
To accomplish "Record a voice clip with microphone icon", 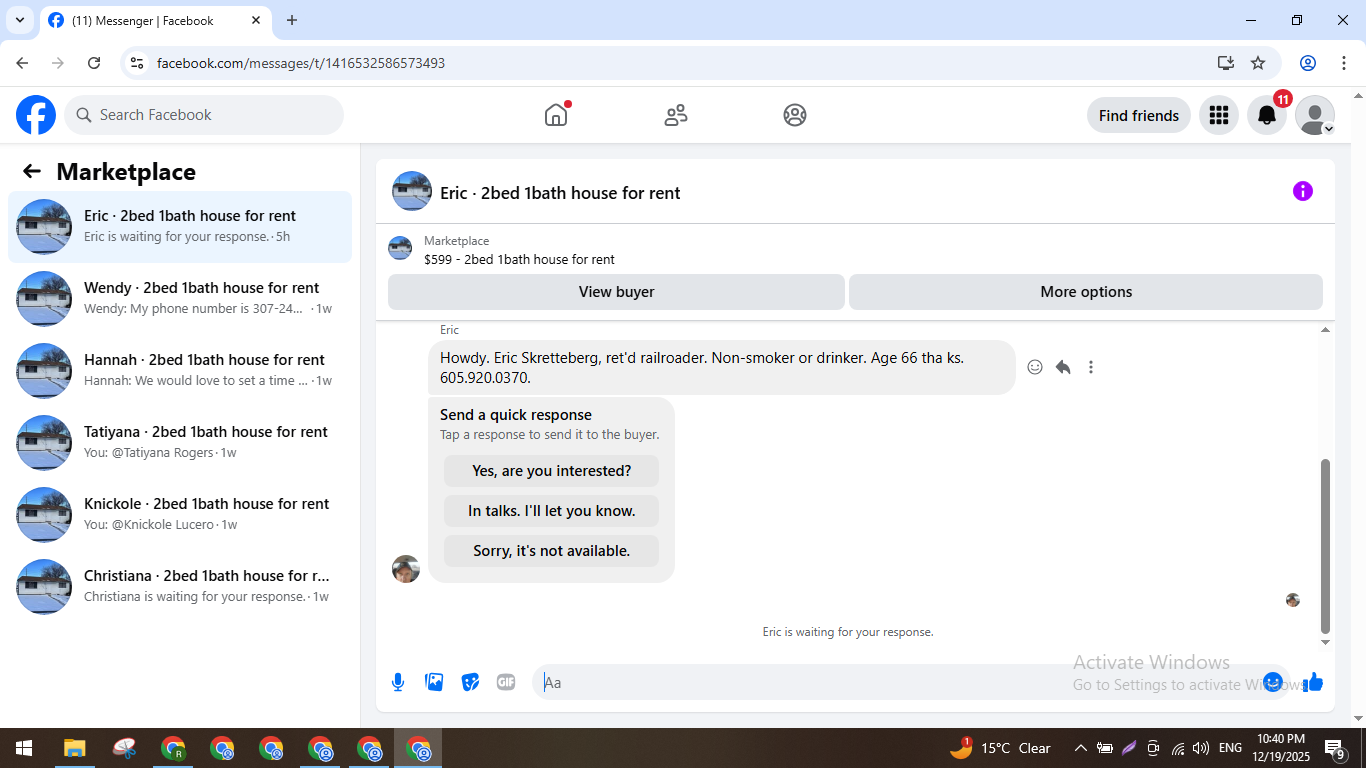I will tap(398, 682).
